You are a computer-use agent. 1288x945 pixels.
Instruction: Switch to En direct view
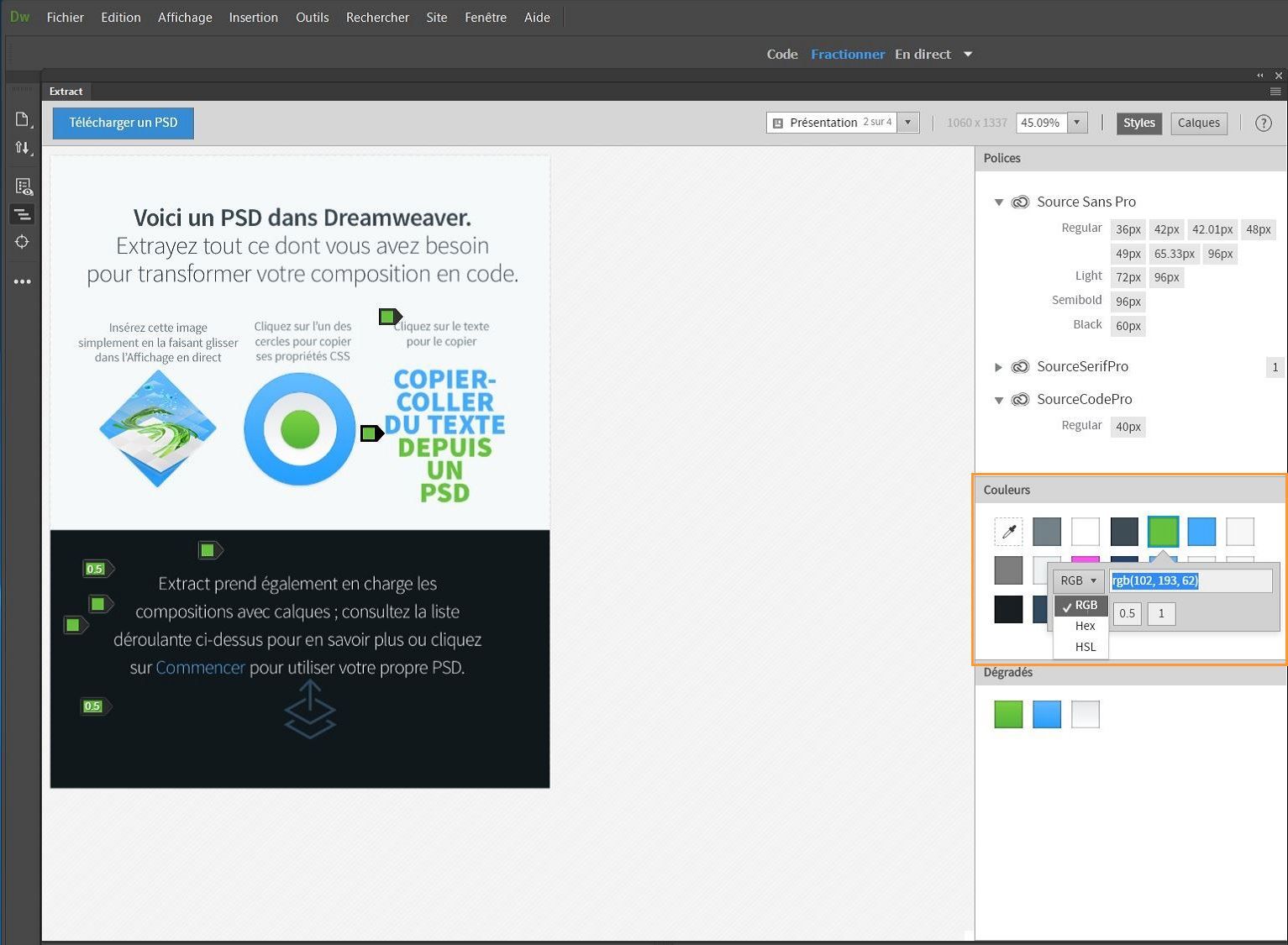(x=923, y=54)
